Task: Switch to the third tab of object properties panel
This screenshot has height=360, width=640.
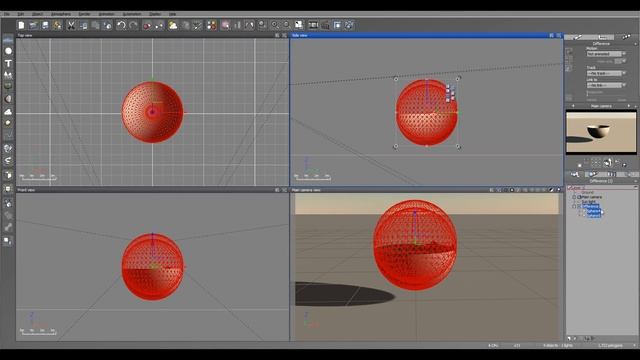Action: pos(626,37)
